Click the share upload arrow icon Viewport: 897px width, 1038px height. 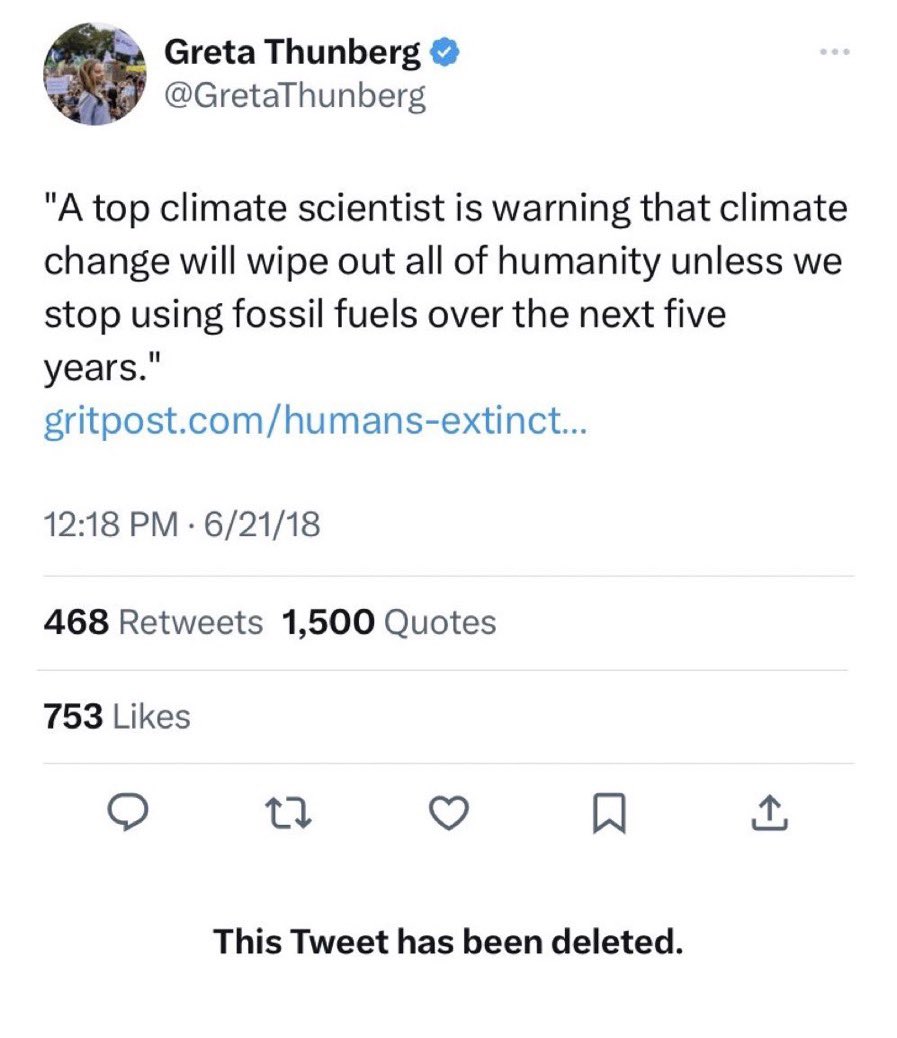pyautogui.click(x=770, y=814)
